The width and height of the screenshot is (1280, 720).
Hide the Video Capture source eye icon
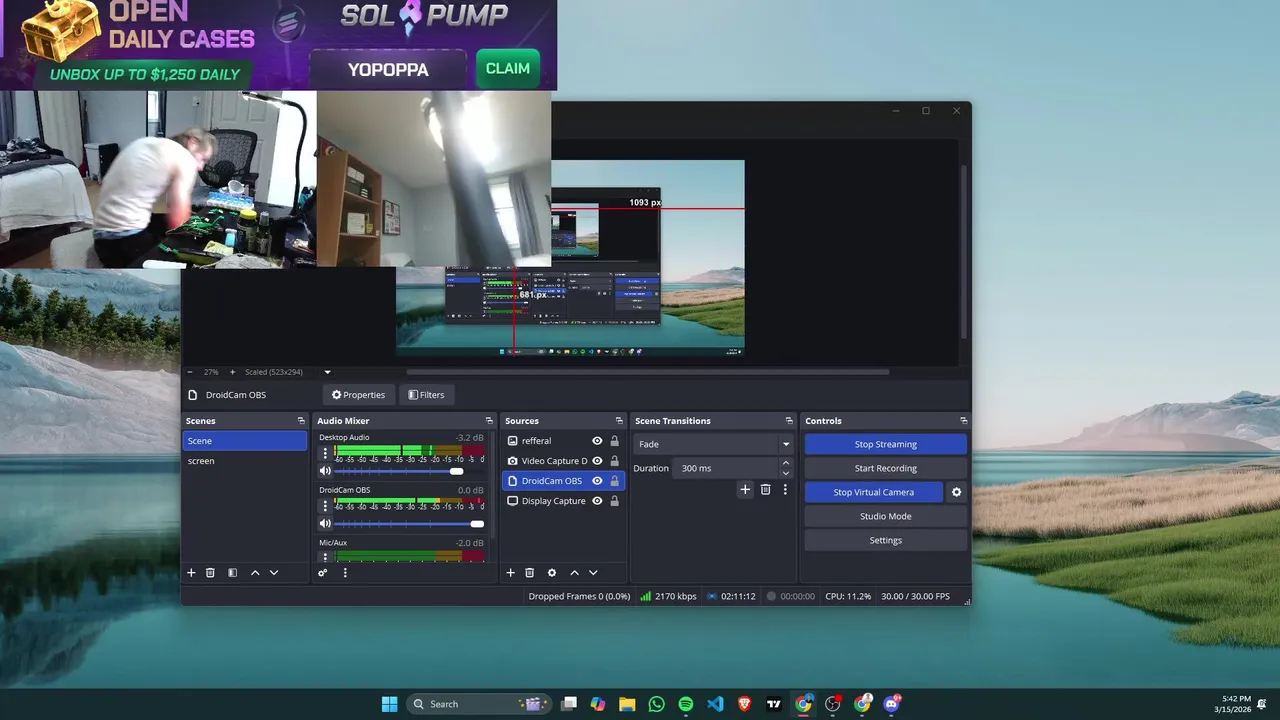pyautogui.click(x=597, y=461)
